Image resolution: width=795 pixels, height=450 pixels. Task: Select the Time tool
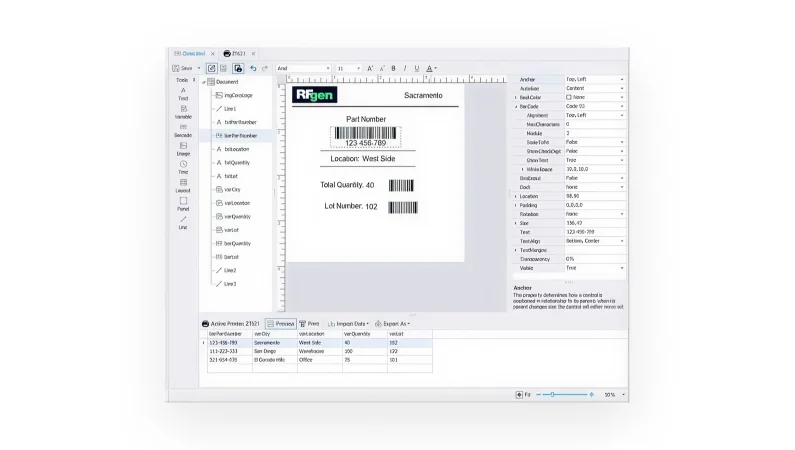point(183,166)
